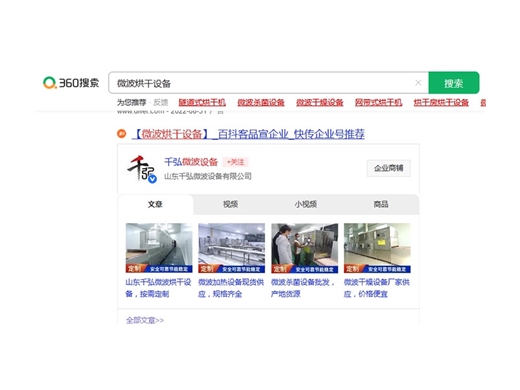This screenshot has height=390, width=520.
Task: Clear the search box with the X icon
Action: pyautogui.click(x=418, y=83)
